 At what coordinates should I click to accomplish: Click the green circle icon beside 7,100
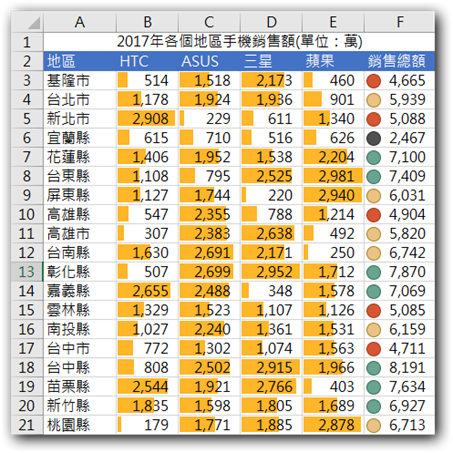click(x=374, y=157)
